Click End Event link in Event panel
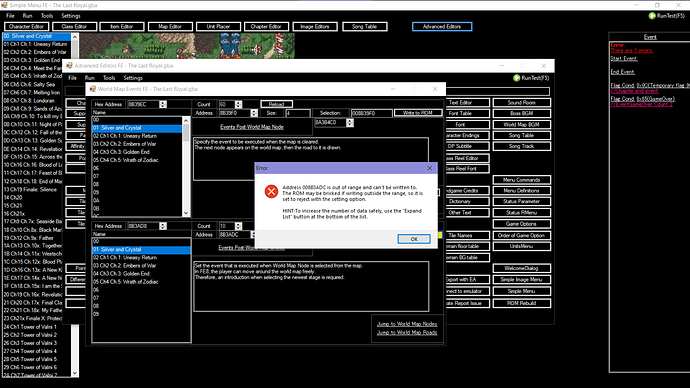 622,72
